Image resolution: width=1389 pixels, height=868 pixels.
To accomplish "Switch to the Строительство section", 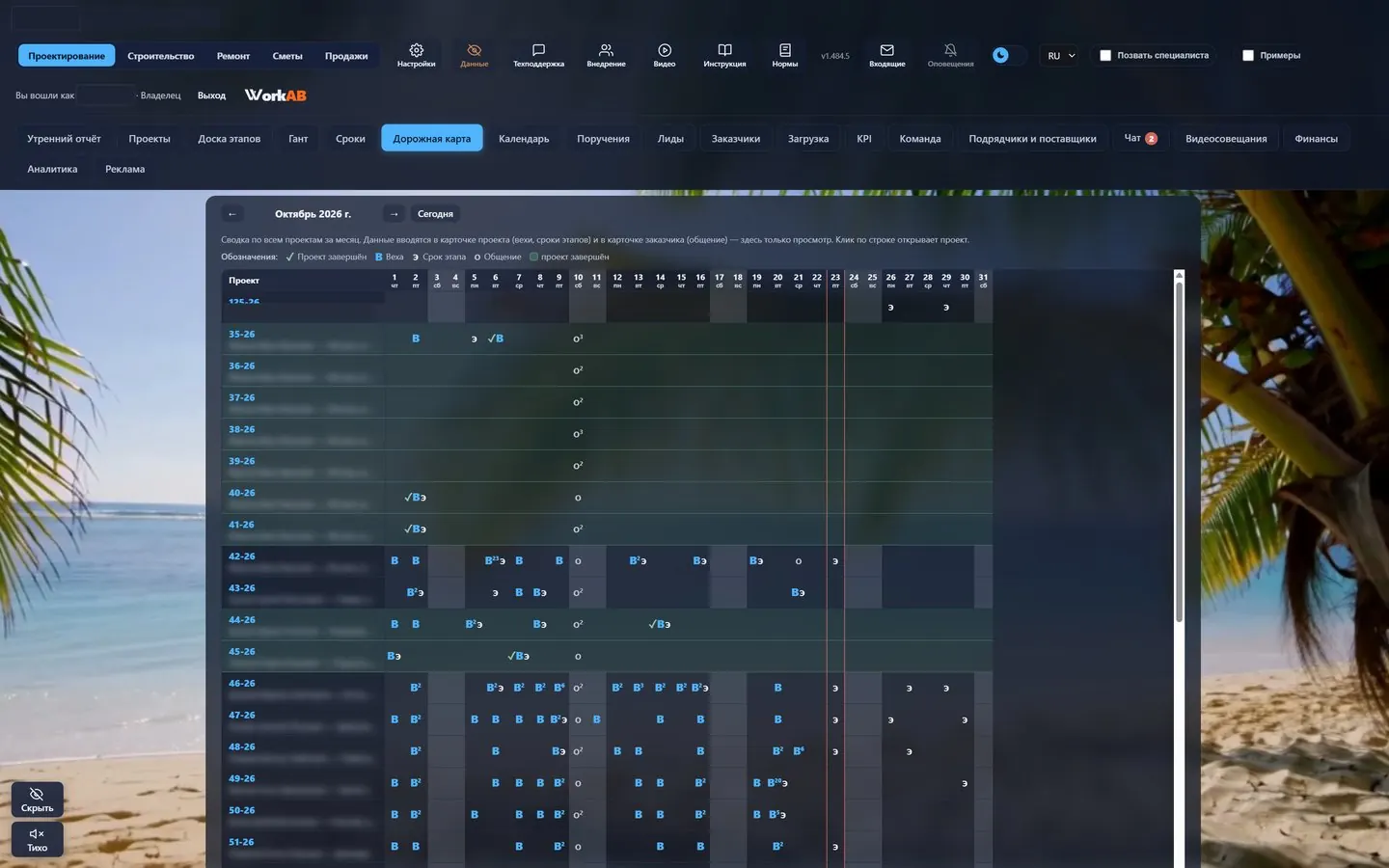I will point(161,56).
